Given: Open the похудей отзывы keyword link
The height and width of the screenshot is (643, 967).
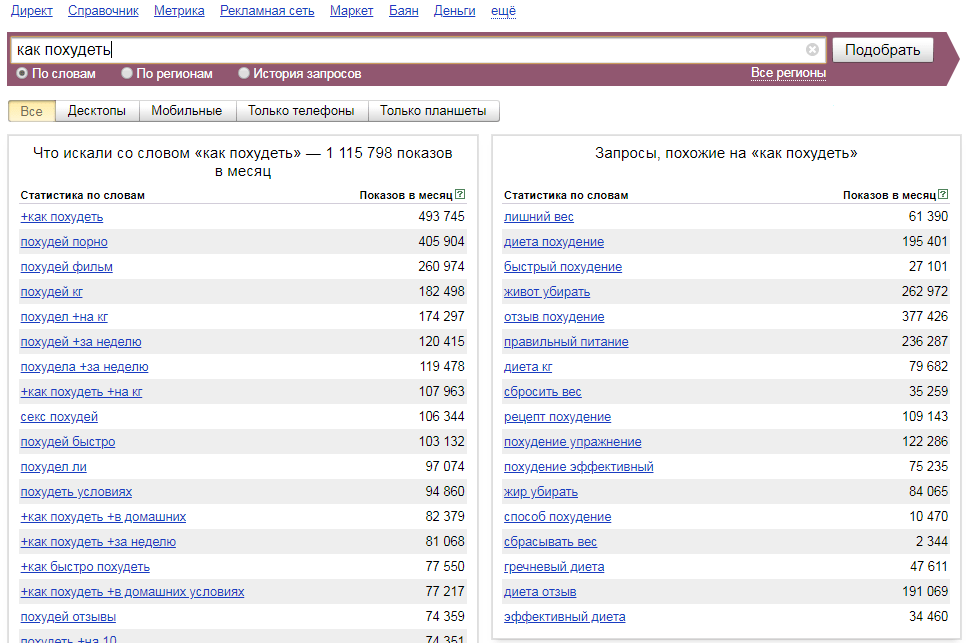Looking at the screenshot, I should coord(68,616).
